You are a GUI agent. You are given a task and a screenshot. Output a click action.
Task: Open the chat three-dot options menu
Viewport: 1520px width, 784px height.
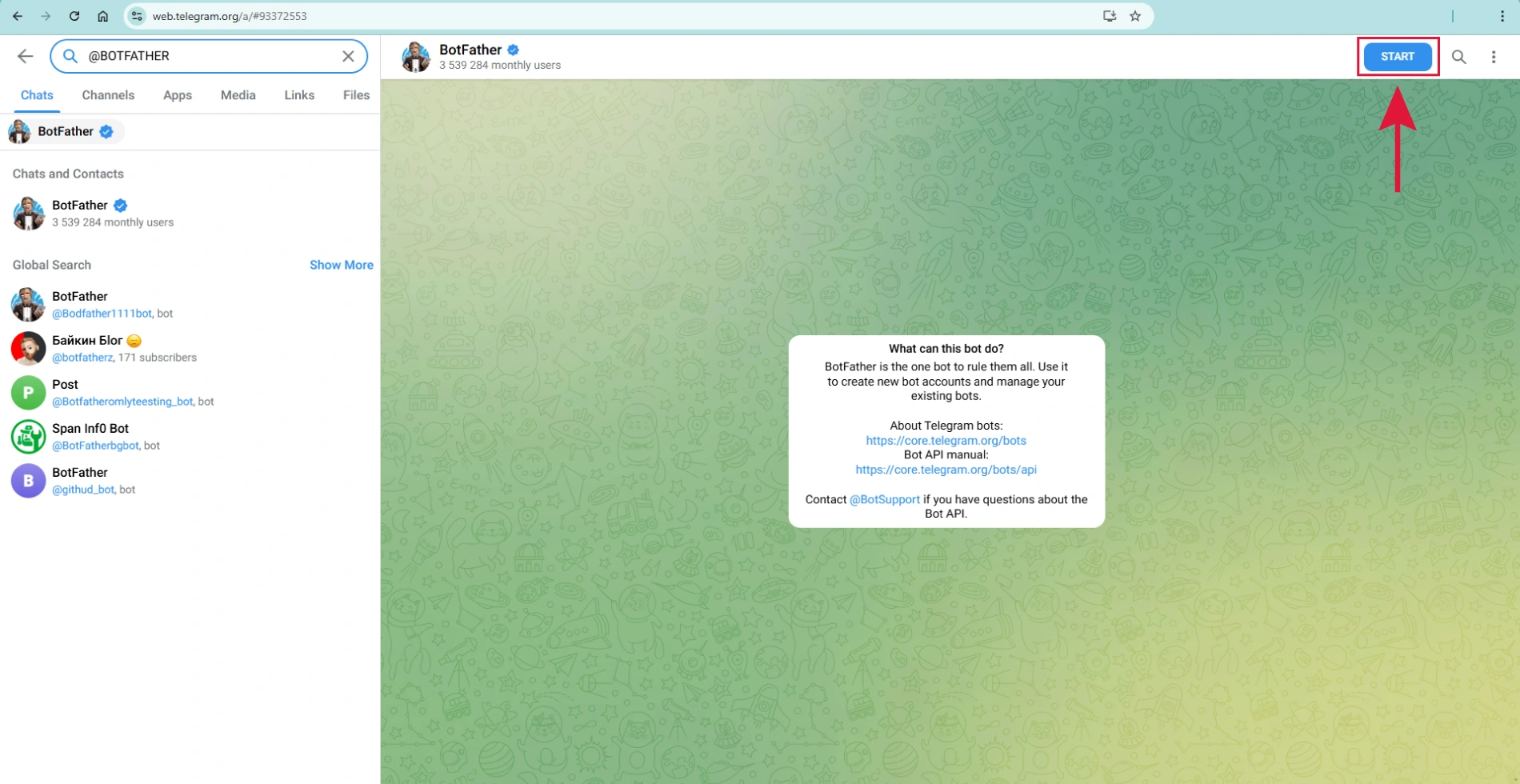tap(1493, 57)
